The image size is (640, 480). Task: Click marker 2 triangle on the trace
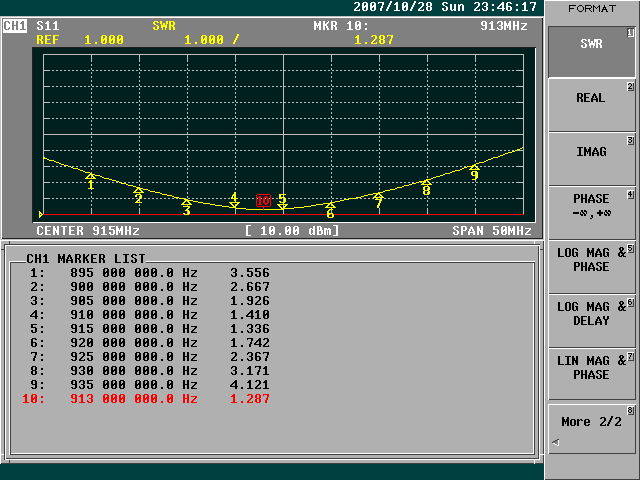139,190
